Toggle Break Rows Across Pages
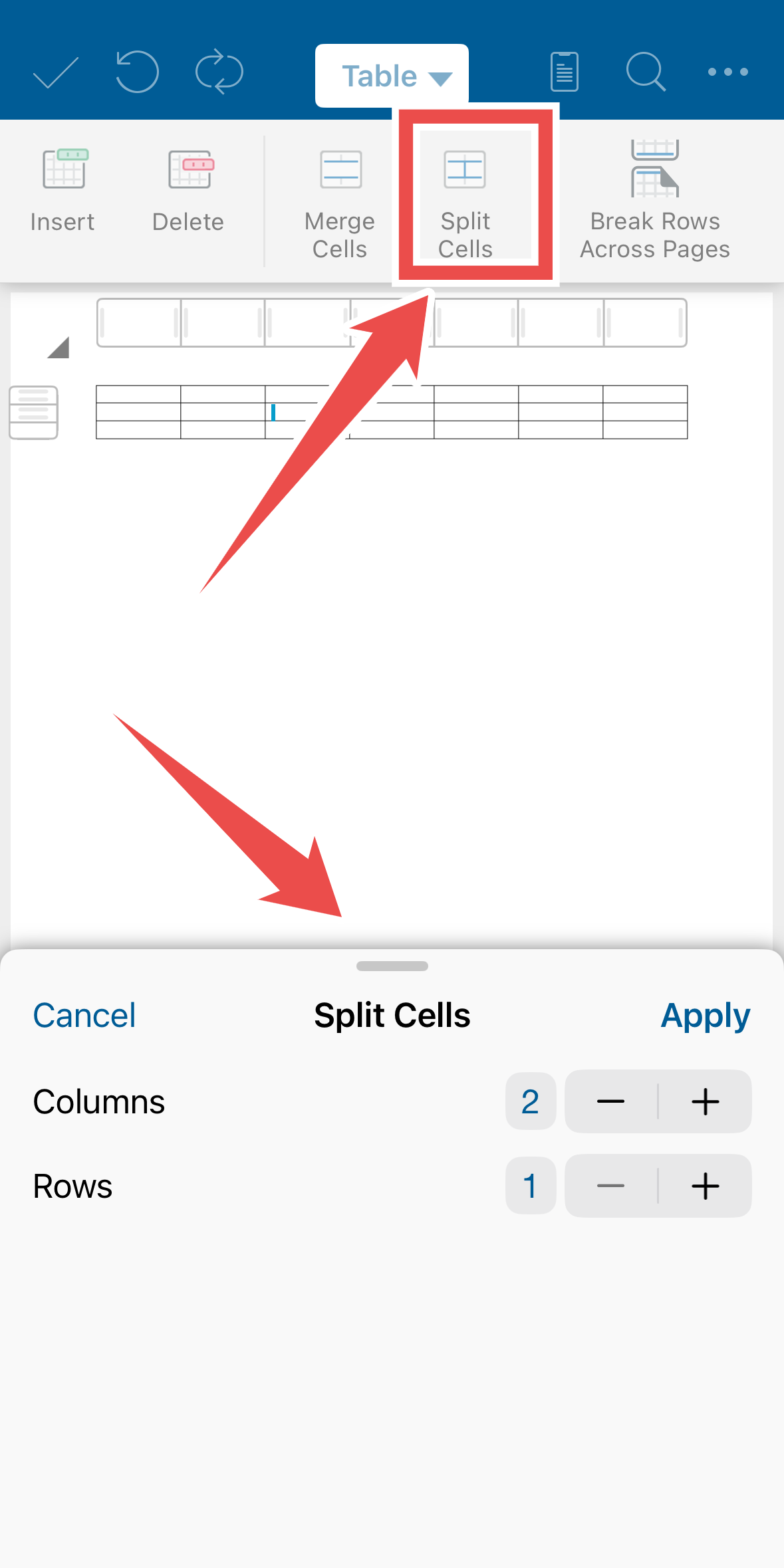The image size is (784, 1568). [655, 199]
